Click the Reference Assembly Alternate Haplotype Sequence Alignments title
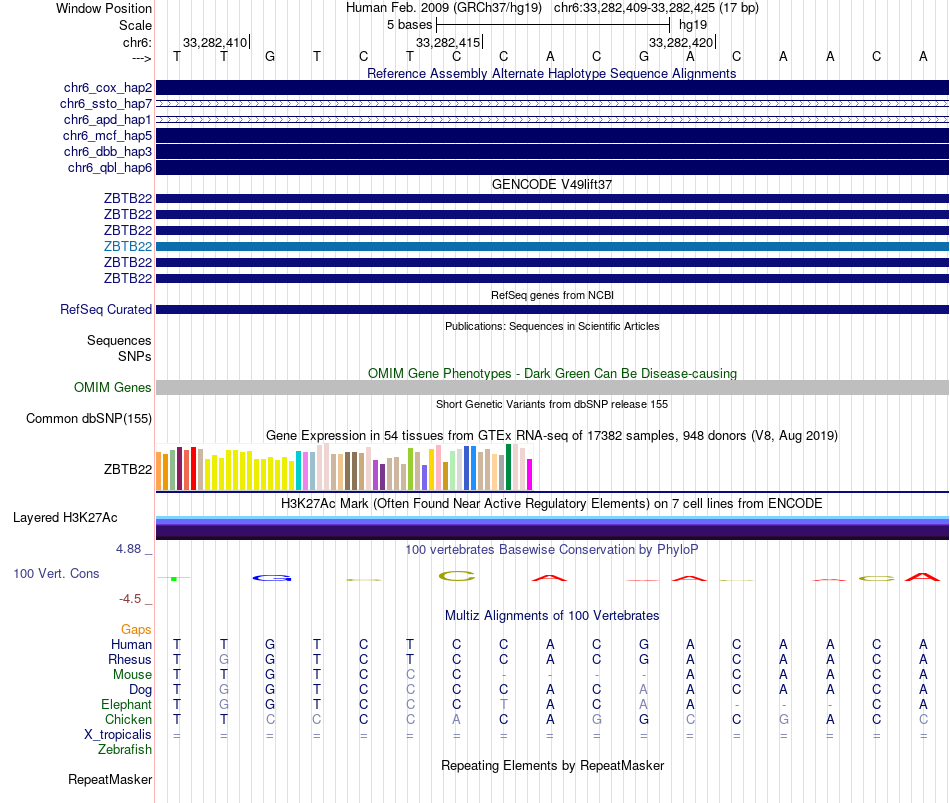 551,73
